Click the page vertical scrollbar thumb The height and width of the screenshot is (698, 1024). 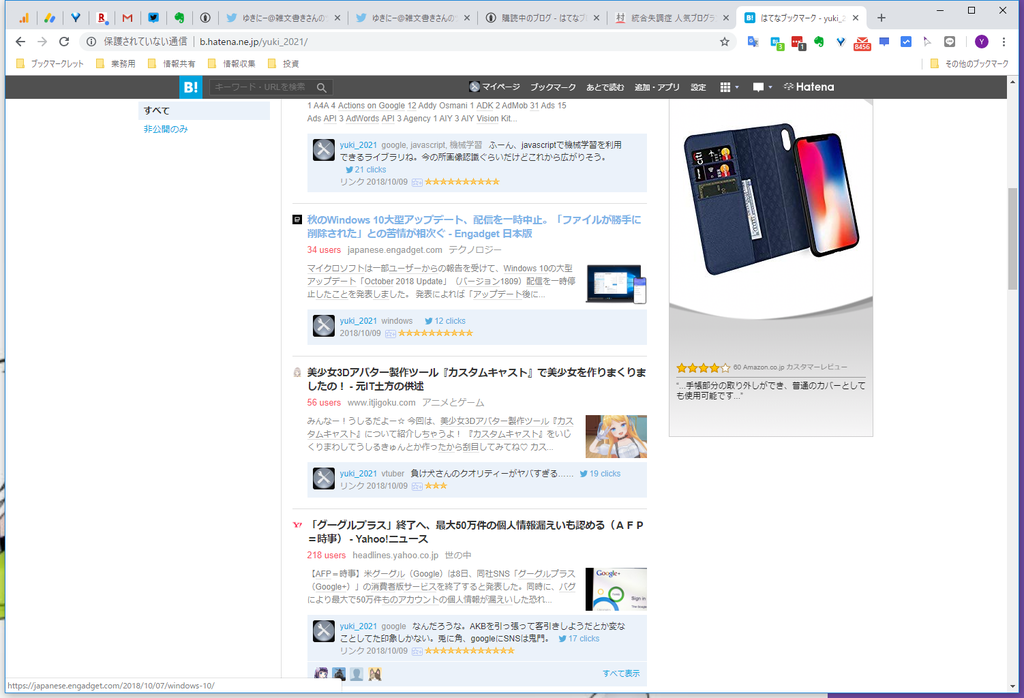[x=1013, y=240]
